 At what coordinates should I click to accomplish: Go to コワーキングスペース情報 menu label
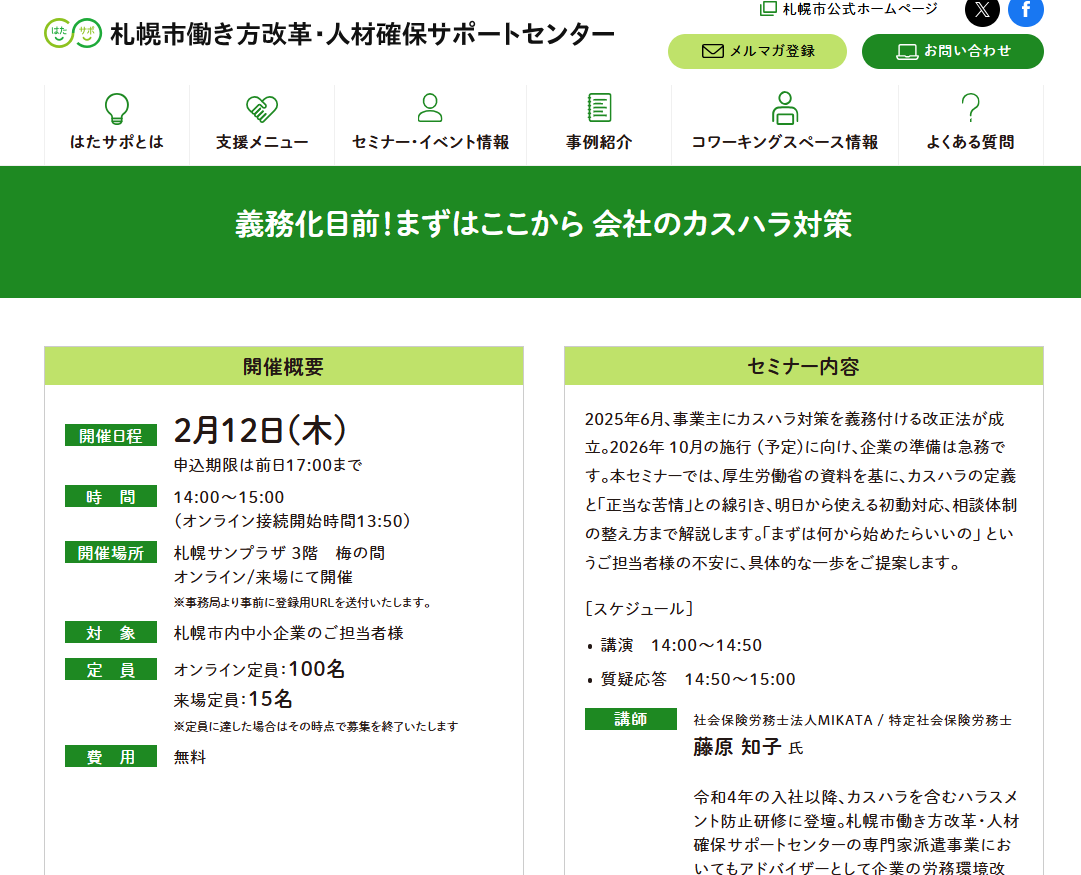click(x=785, y=142)
